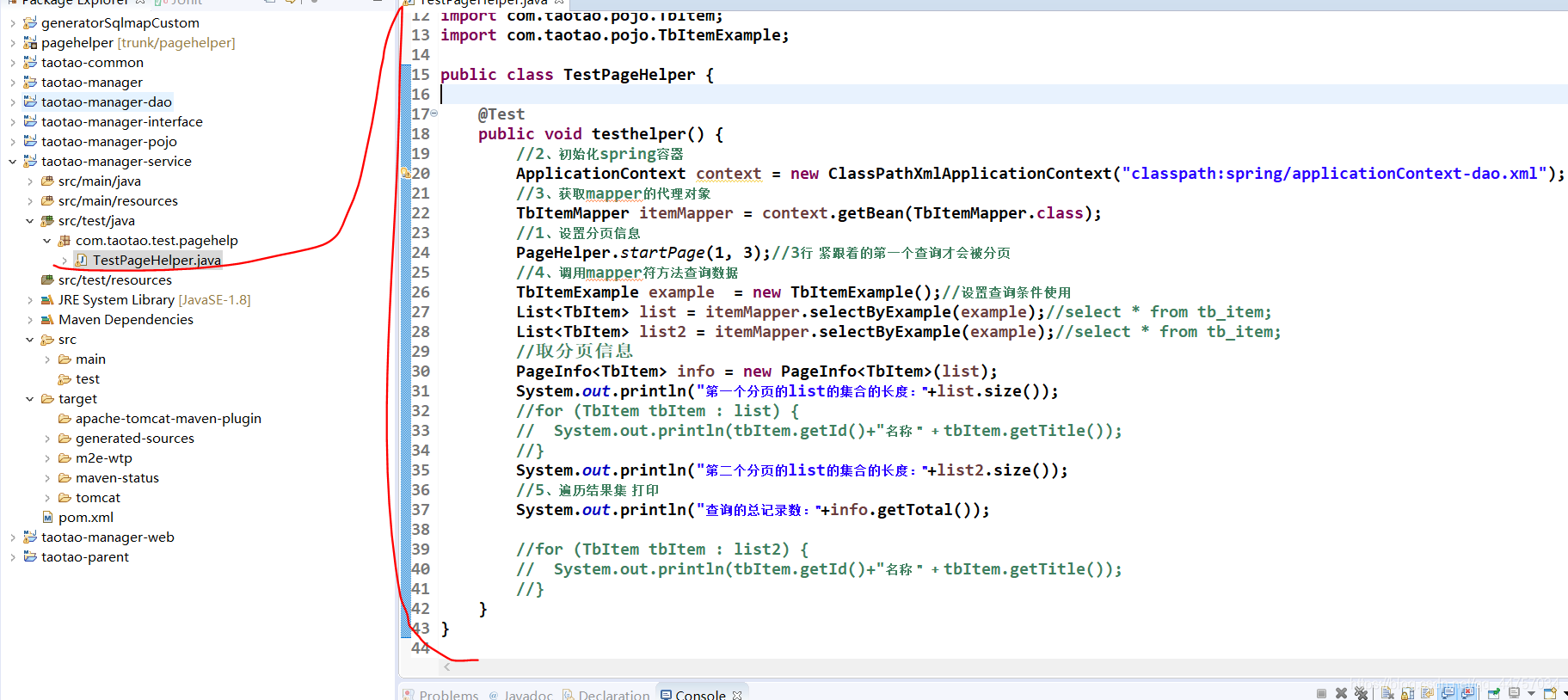Click the taotao-manager project icon
Image resolution: width=1568 pixels, height=700 pixels.
[30, 83]
